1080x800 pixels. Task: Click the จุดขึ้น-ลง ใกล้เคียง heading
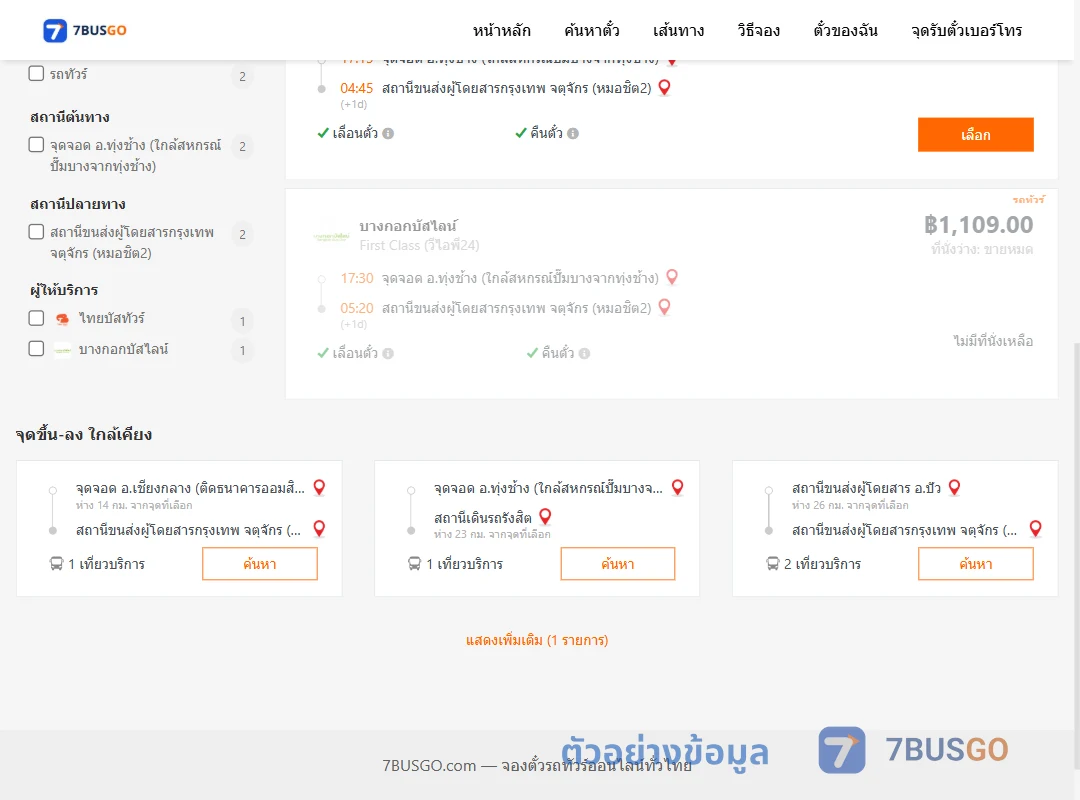click(x=84, y=434)
